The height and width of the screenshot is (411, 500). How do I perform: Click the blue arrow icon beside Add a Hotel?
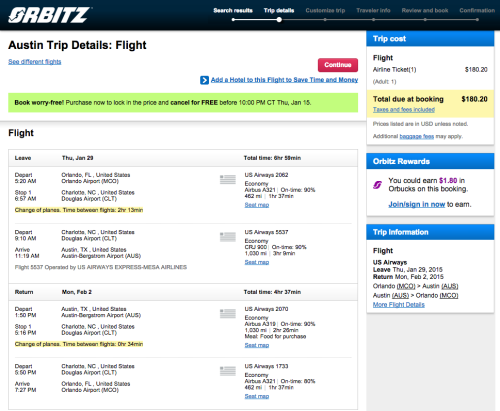point(204,80)
